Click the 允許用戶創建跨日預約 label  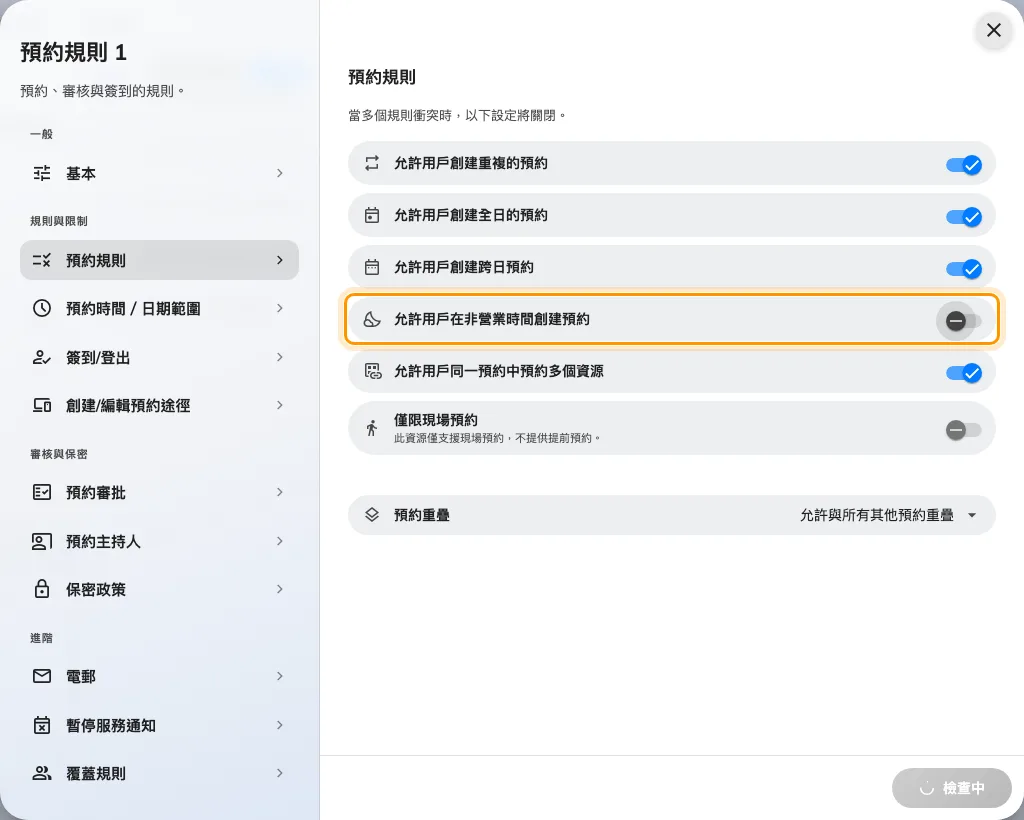[x=464, y=267]
